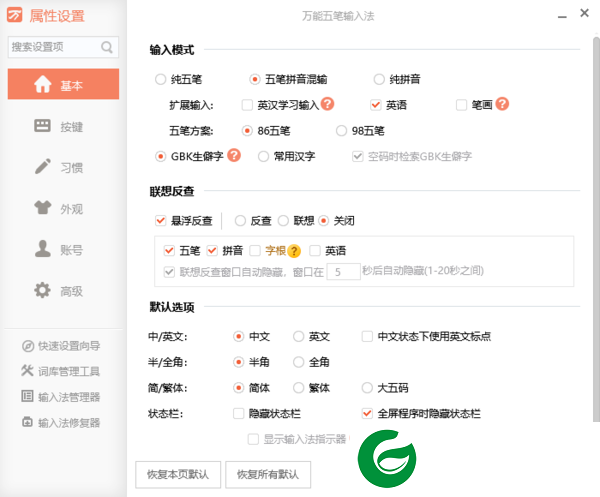Uncheck the 五笔 lookup checkbox

tap(169, 251)
